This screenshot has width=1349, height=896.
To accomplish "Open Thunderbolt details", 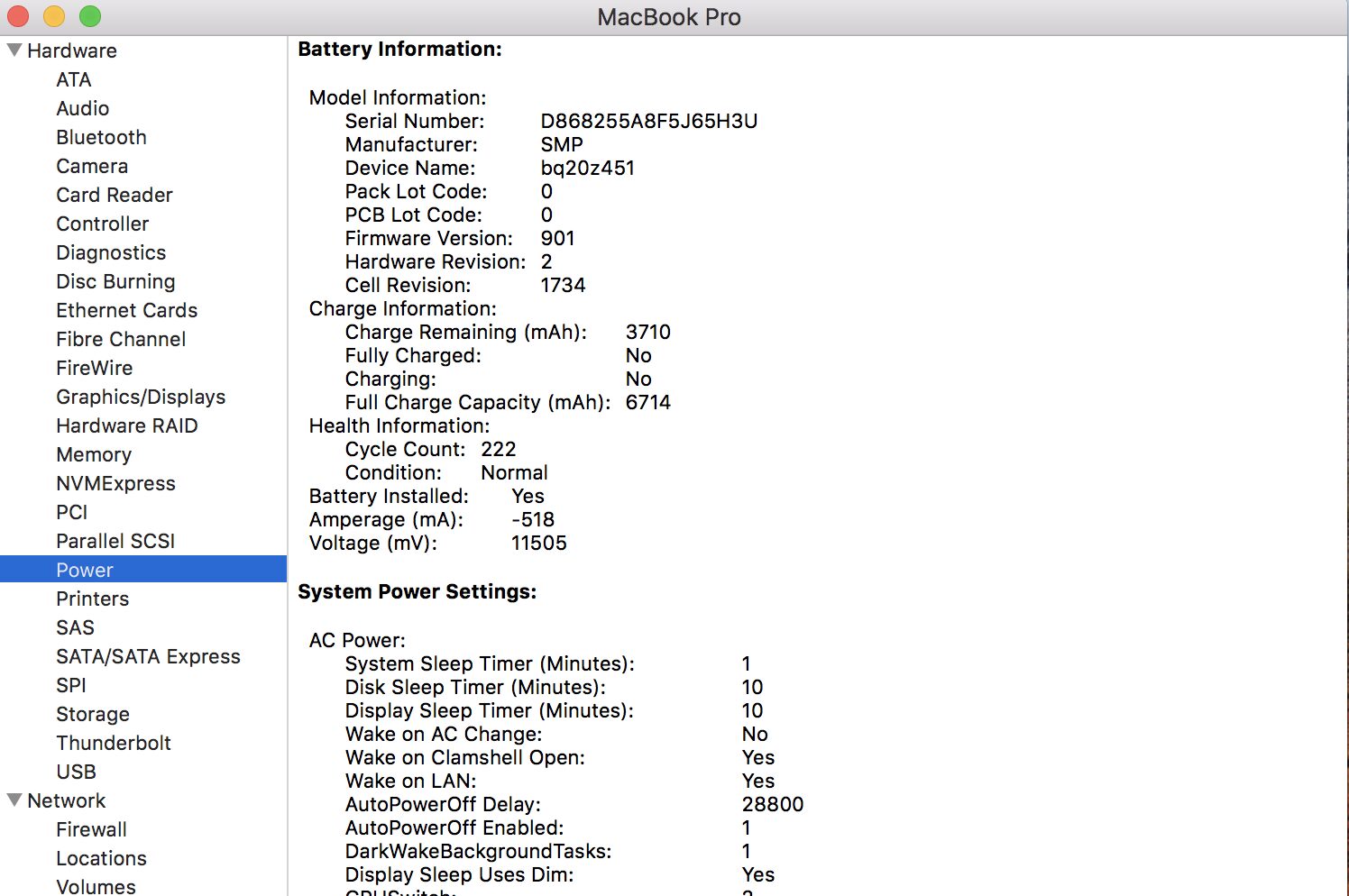I will (114, 743).
